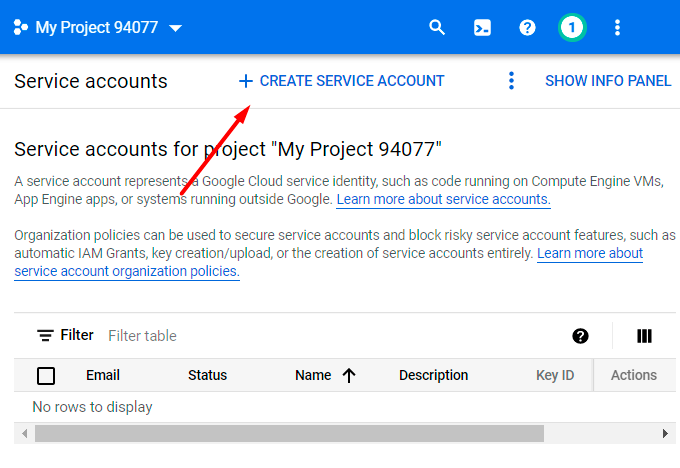The width and height of the screenshot is (680, 468).
Task: Click the Status column header
Action: [x=207, y=376]
